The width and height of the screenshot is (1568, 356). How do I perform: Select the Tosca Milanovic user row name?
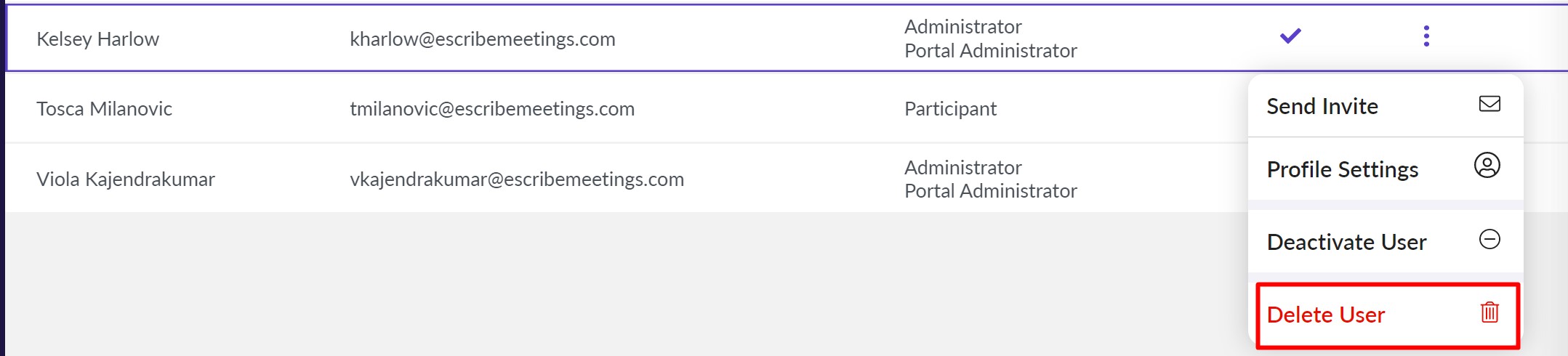point(104,109)
